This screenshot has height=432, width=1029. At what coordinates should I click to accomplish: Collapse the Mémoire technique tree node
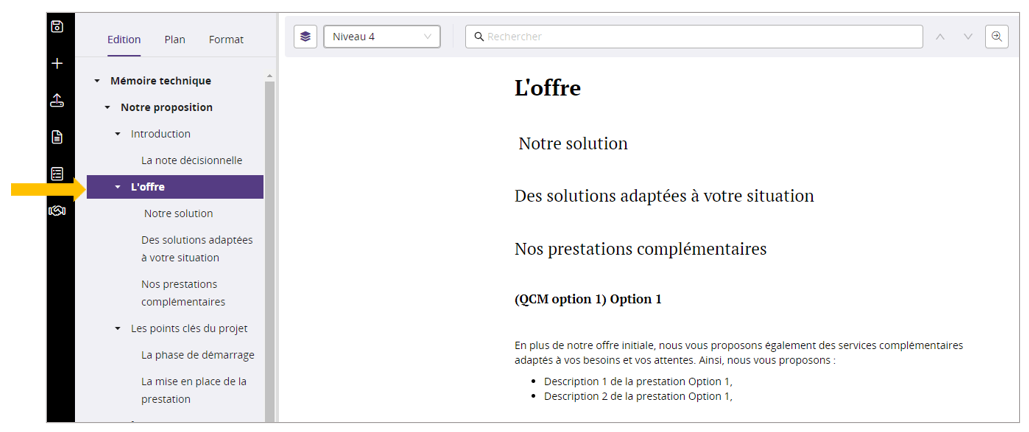coord(97,81)
